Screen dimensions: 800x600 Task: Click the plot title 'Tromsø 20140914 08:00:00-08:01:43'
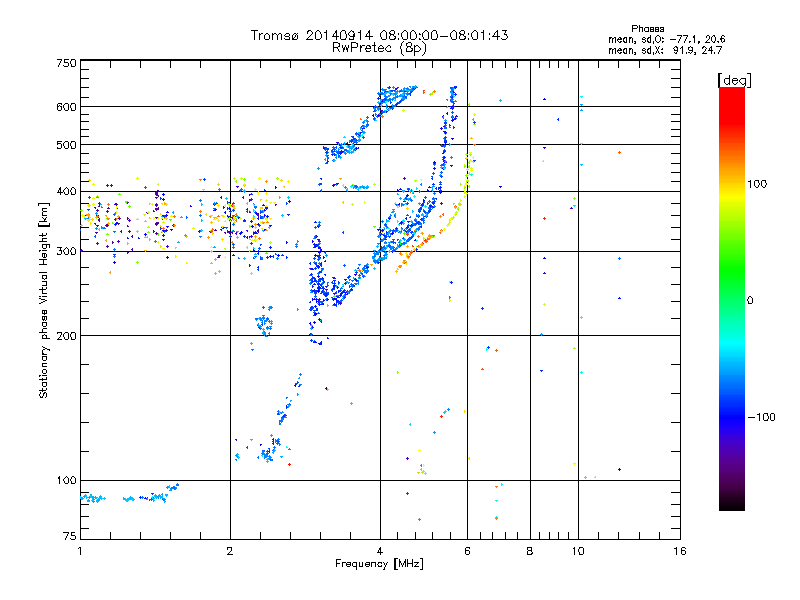379,35
